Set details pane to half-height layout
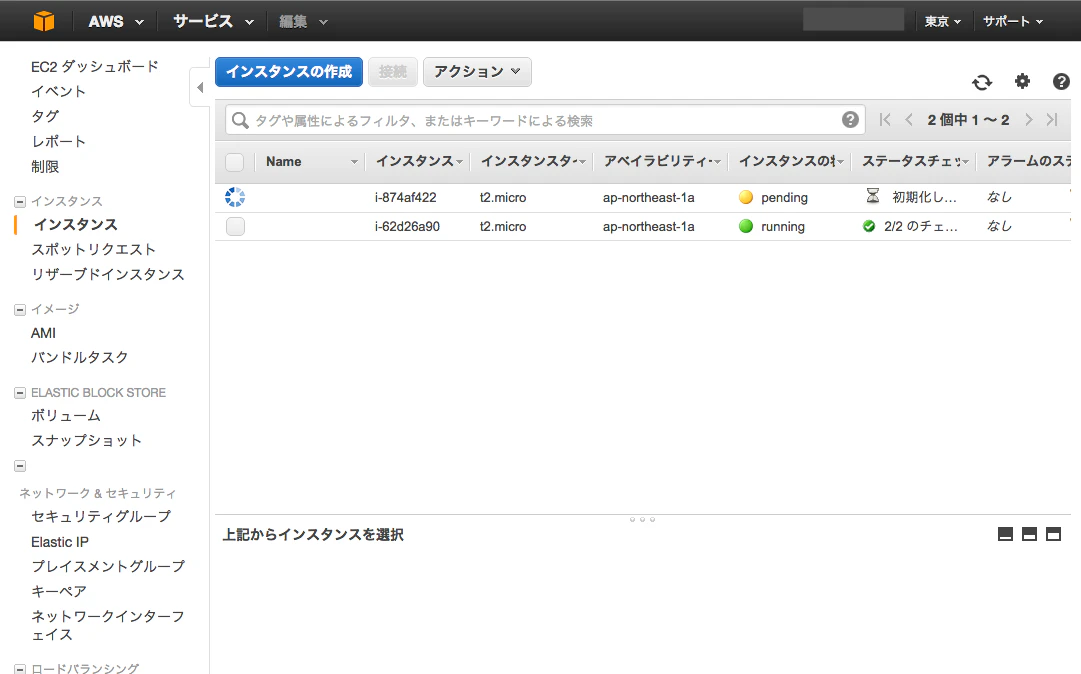This screenshot has height=674, width=1081. pos(1029,534)
